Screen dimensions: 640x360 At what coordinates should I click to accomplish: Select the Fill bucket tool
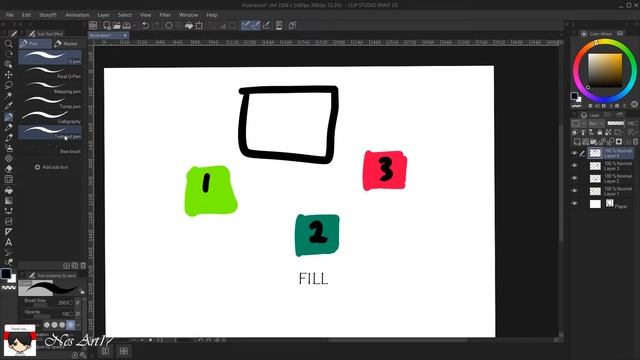(x=8, y=190)
